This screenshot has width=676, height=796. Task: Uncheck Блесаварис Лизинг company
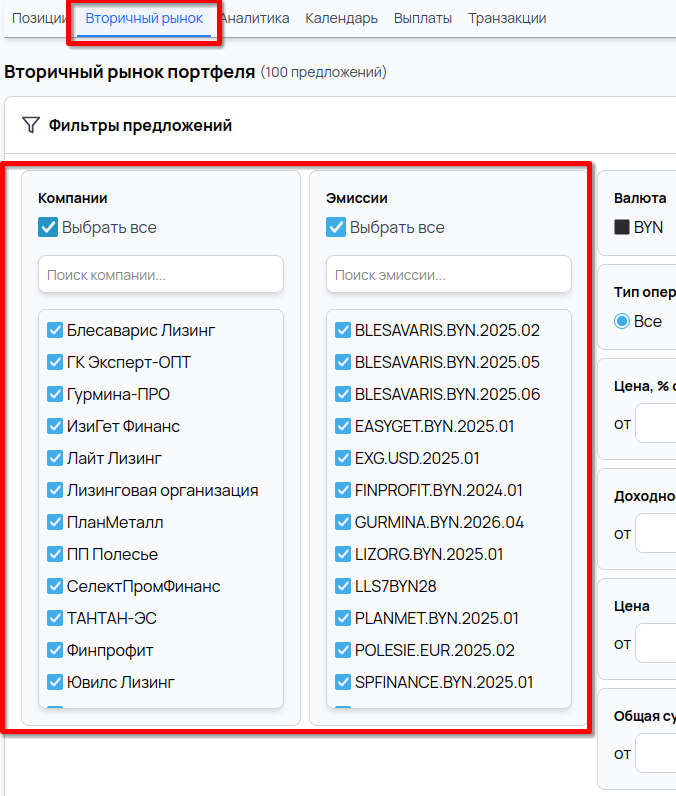pos(55,330)
